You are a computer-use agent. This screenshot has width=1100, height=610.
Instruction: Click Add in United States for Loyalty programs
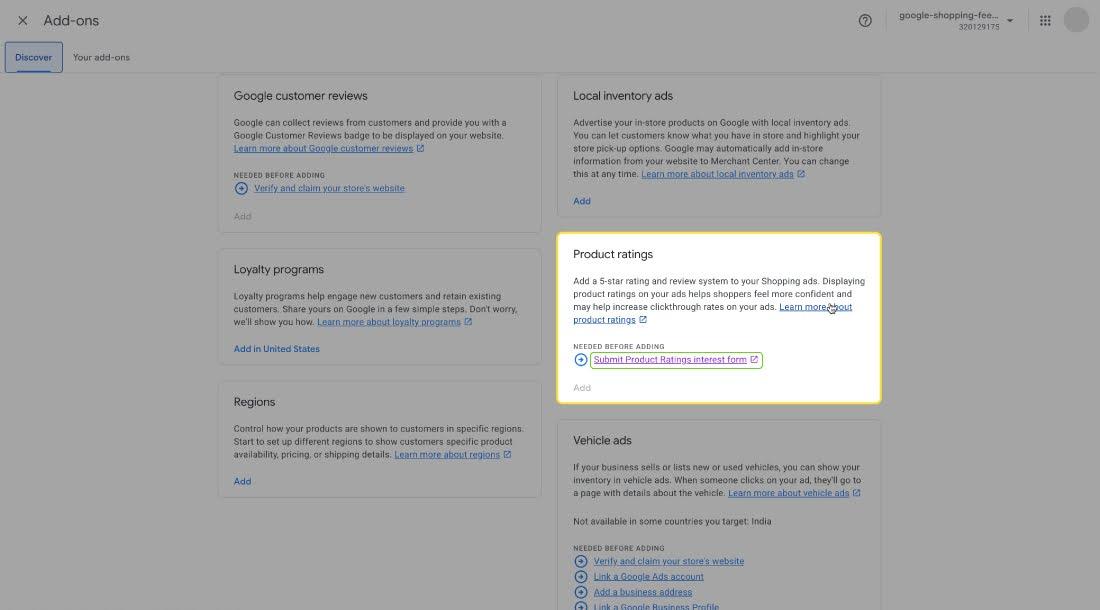pyautogui.click(x=276, y=349)
